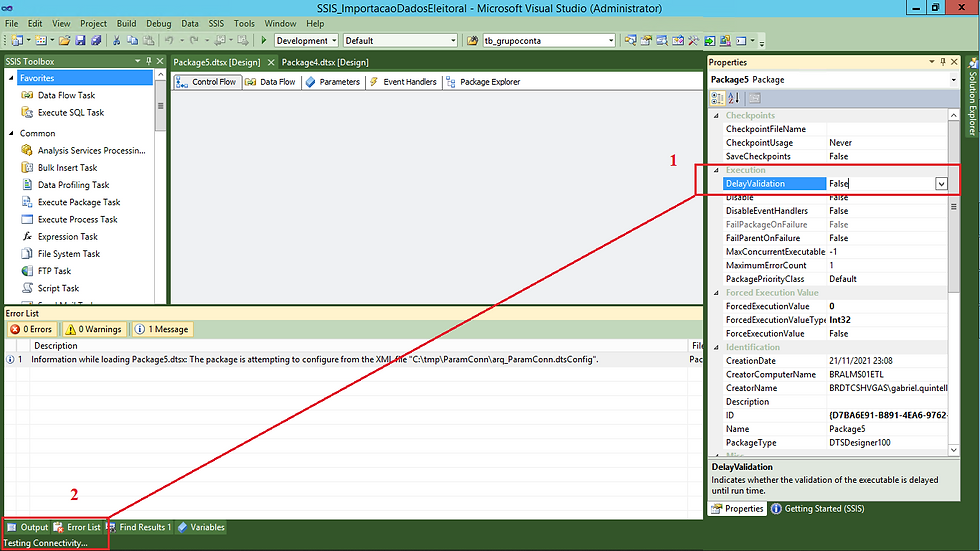Click the New Project toolbar icon
Screen dimensions: 980x551
(17, 41)
